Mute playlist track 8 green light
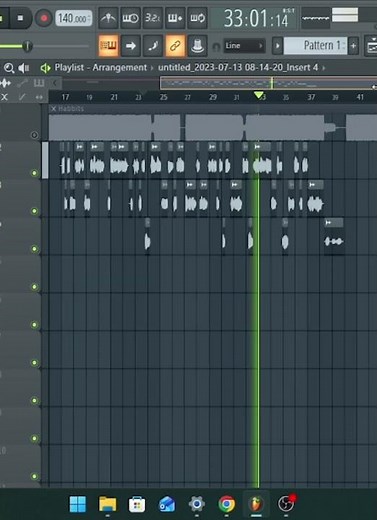 click(x=34, y=400)
